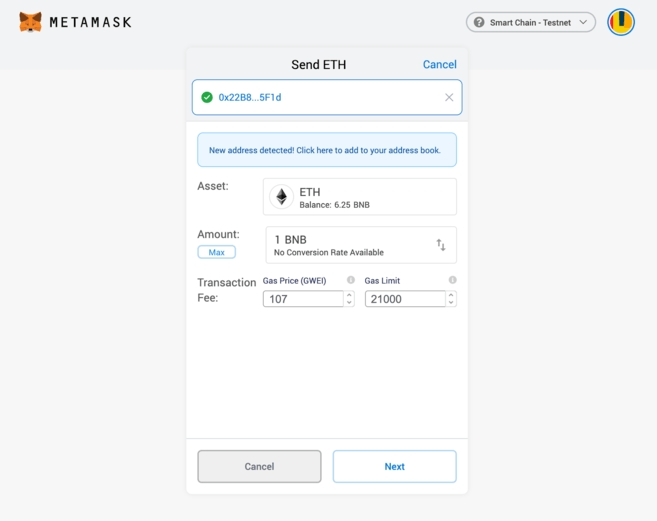Open the account avatar menu
657x521 pixels.
pos(621,21)
